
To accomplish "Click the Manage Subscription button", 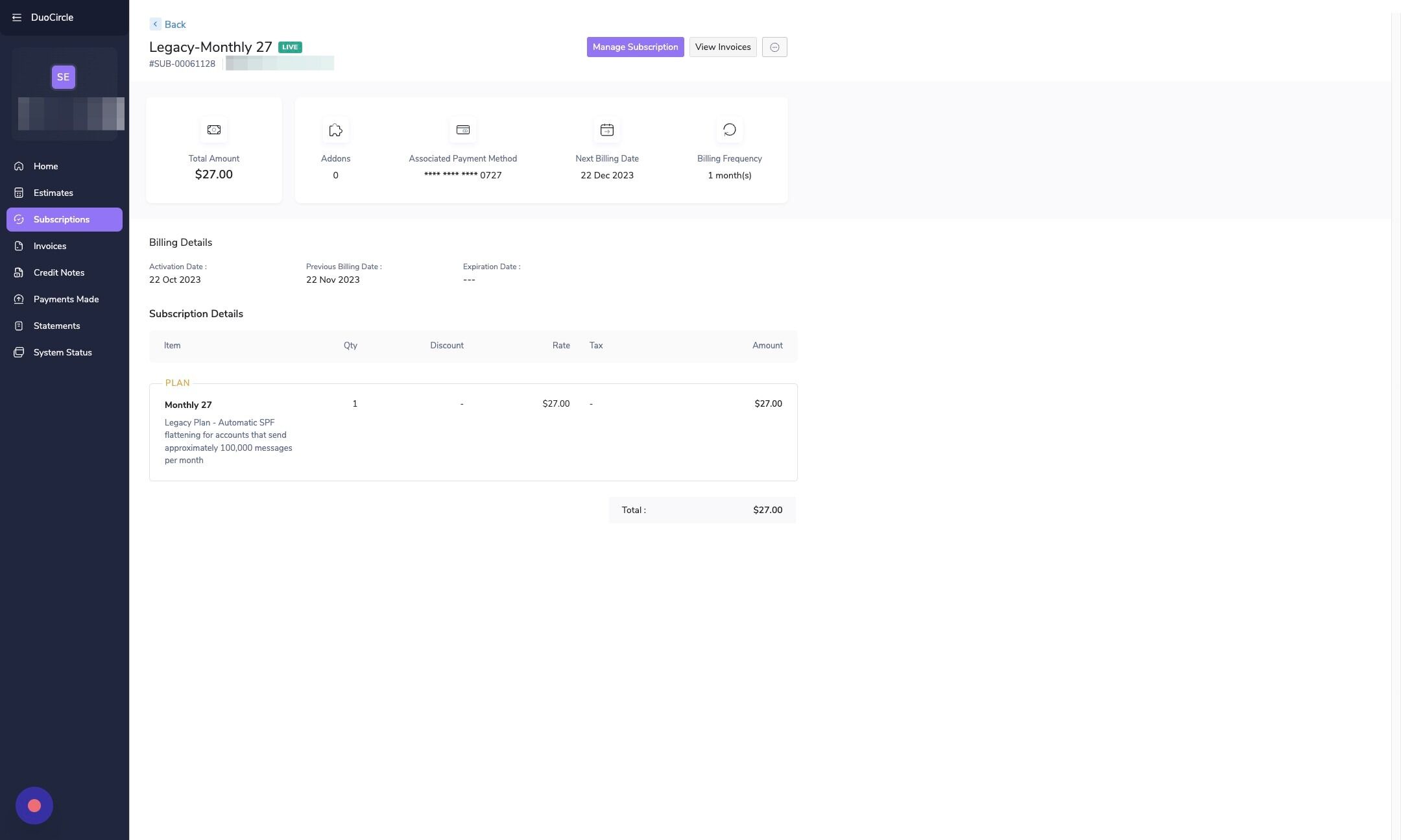I will point(635,47).
